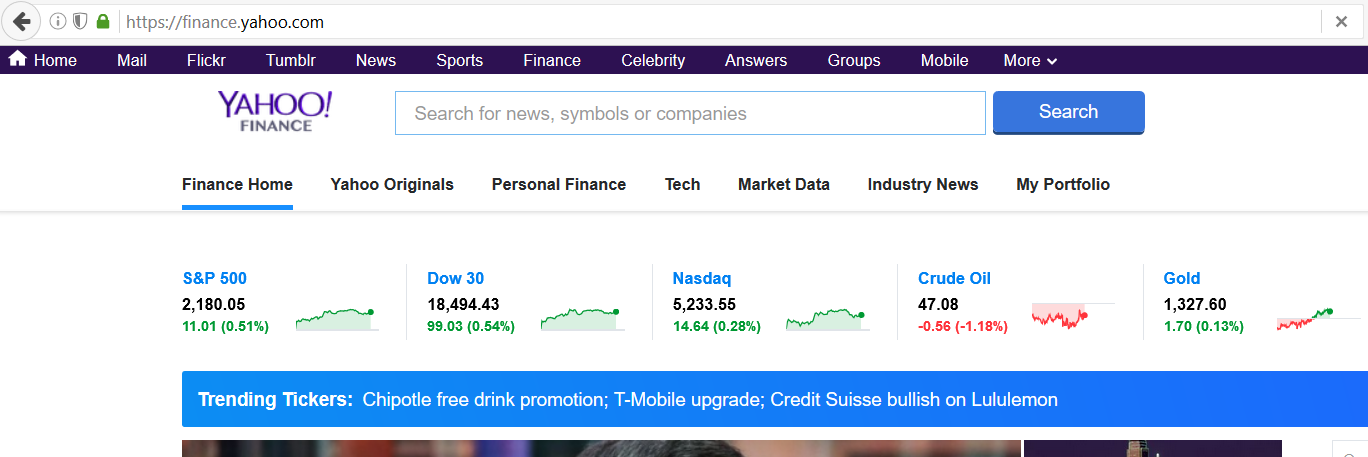The height and width of the screenshot is (457, 1368).
Task: Click the Home house icon
Action: 17,59
